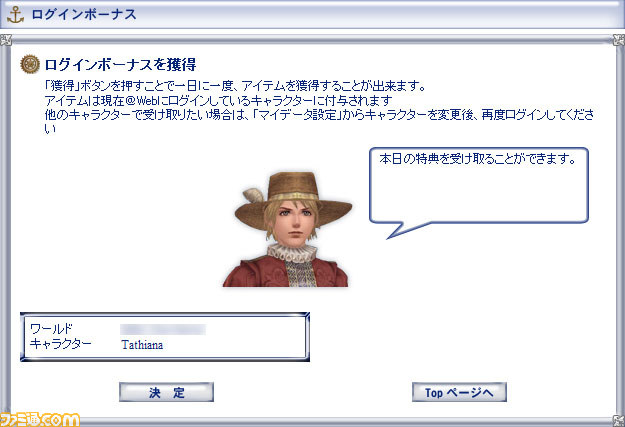Click the speech bubble message 本日の特典を受け取ることができます
Screen dimensions: 625x427
tap(478, 159)
